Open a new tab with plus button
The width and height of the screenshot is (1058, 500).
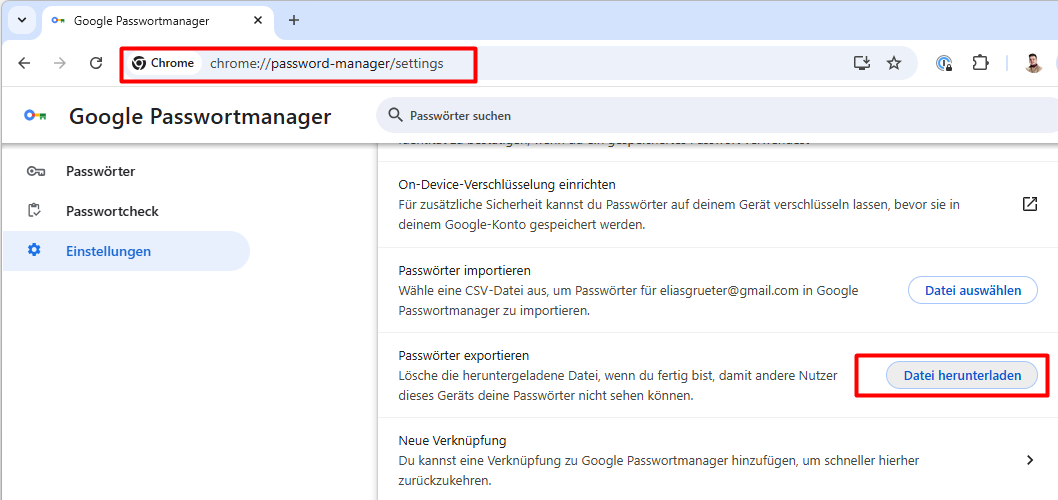point(294,20)
